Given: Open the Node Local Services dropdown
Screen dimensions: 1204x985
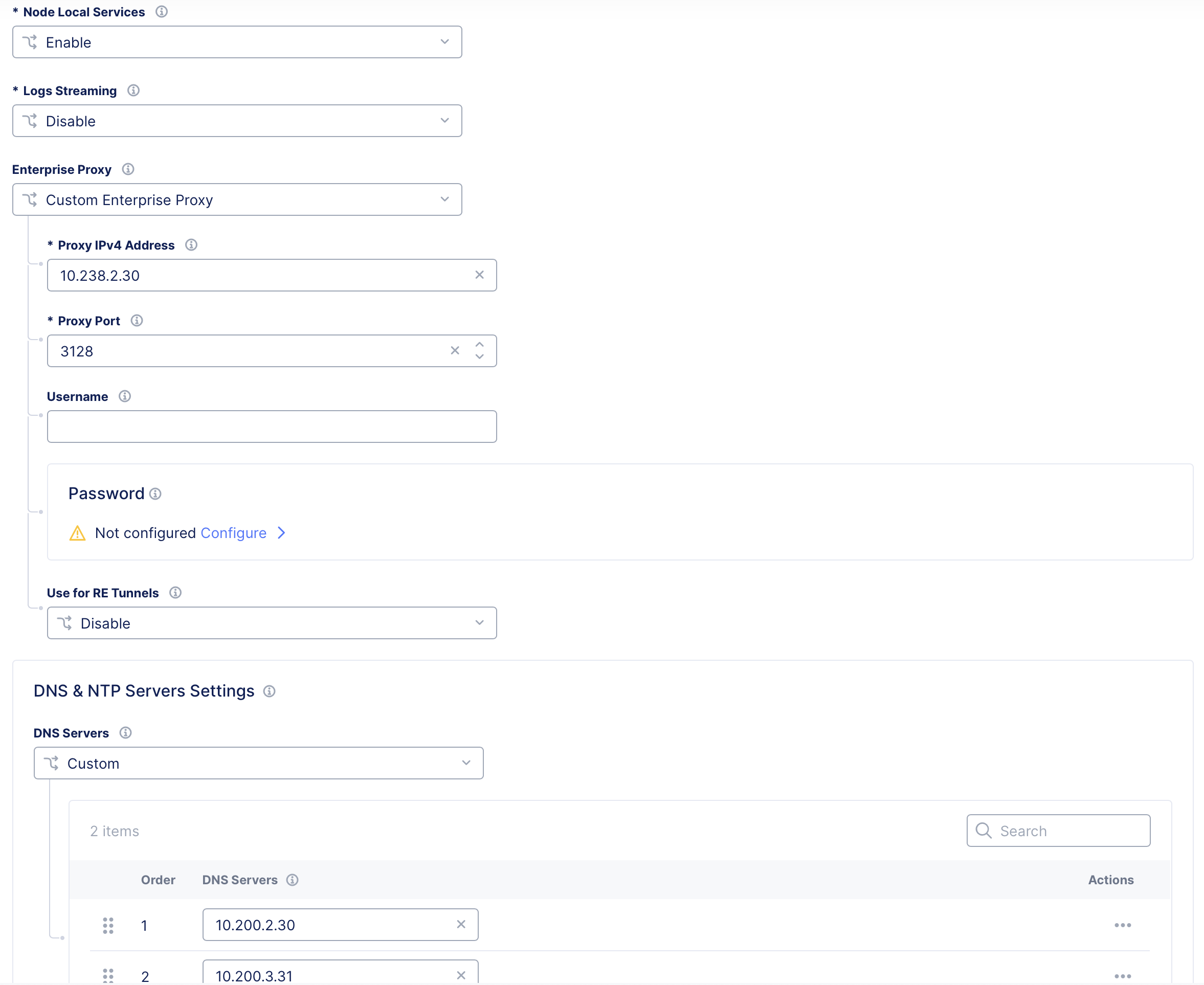Looking at the screenshot, I should (x=237, y=42).
